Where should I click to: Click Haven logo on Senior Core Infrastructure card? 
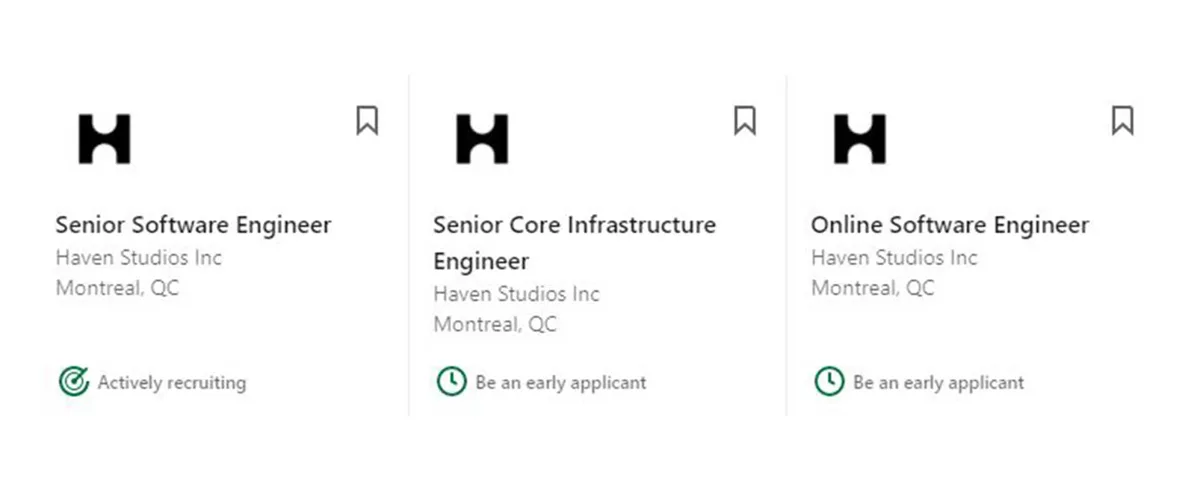tap(482, 138)
